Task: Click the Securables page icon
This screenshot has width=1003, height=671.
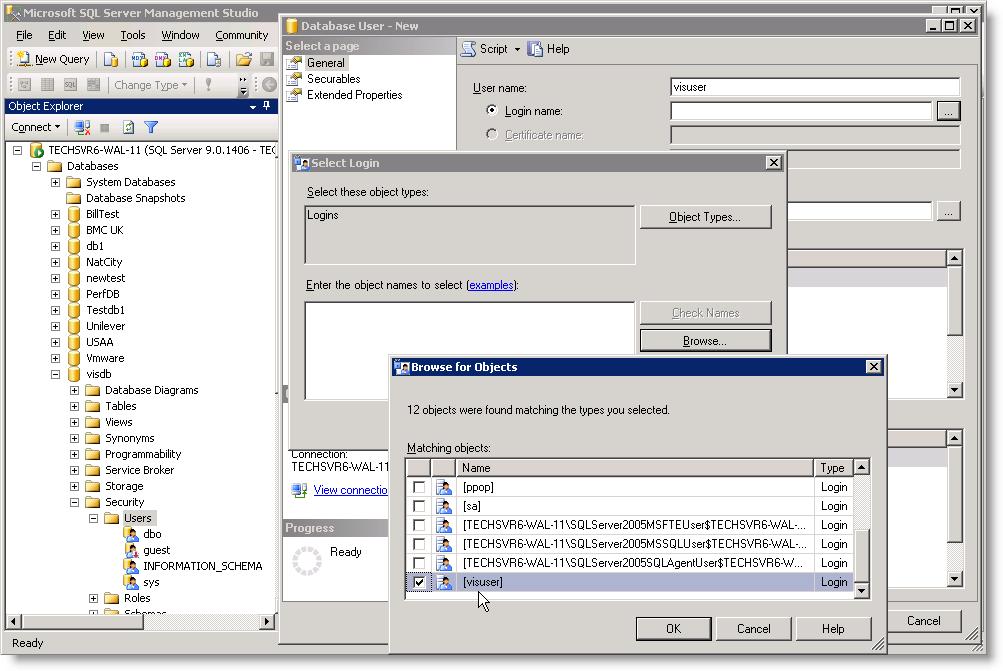Action: 294,79
